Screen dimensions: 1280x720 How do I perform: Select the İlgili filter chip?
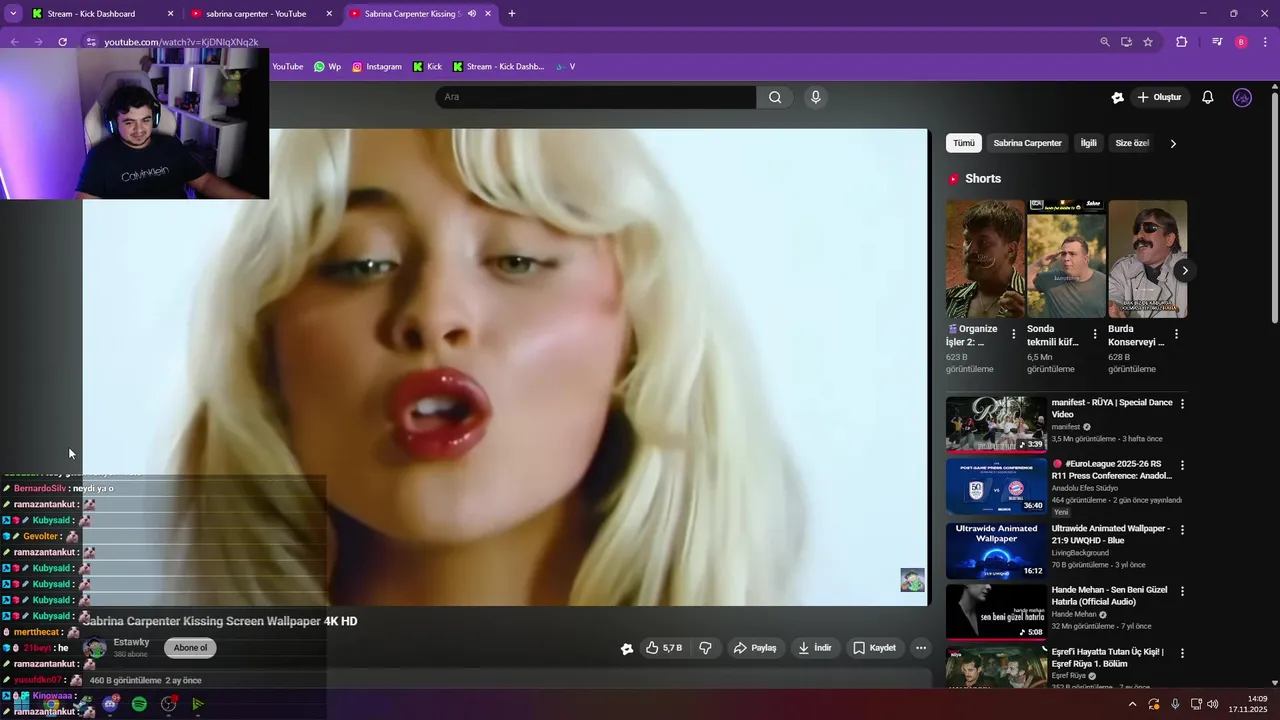point(1088,143)
